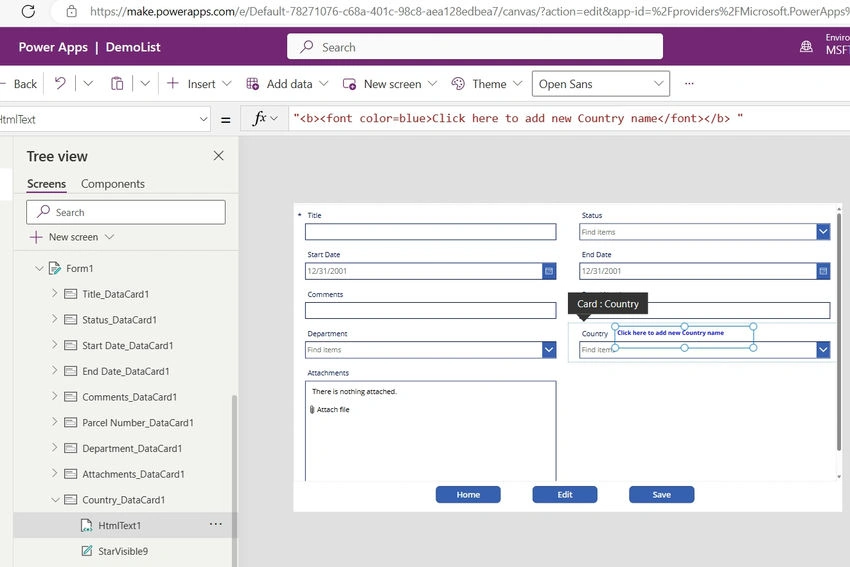
Task: Open End Date calendar picker icon
Action: [x=823, y=271]
